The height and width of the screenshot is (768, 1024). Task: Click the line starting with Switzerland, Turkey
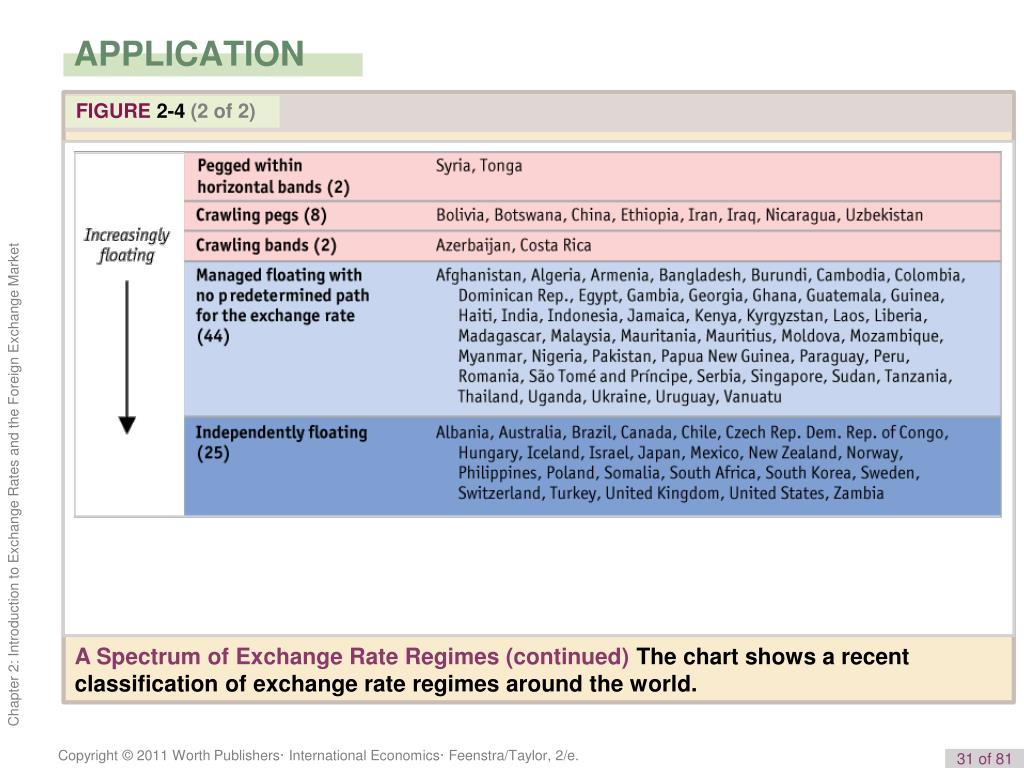(x=671, y=494)
